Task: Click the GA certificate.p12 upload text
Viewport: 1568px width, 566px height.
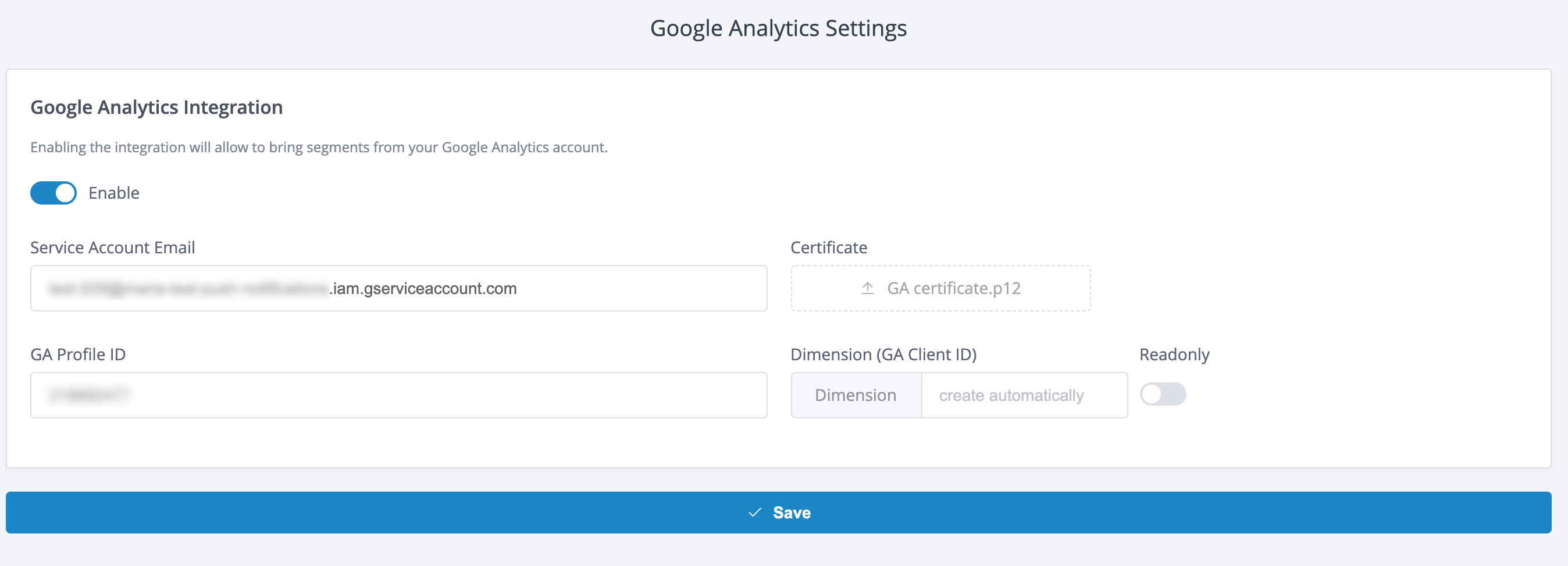Action: (953, 288)
